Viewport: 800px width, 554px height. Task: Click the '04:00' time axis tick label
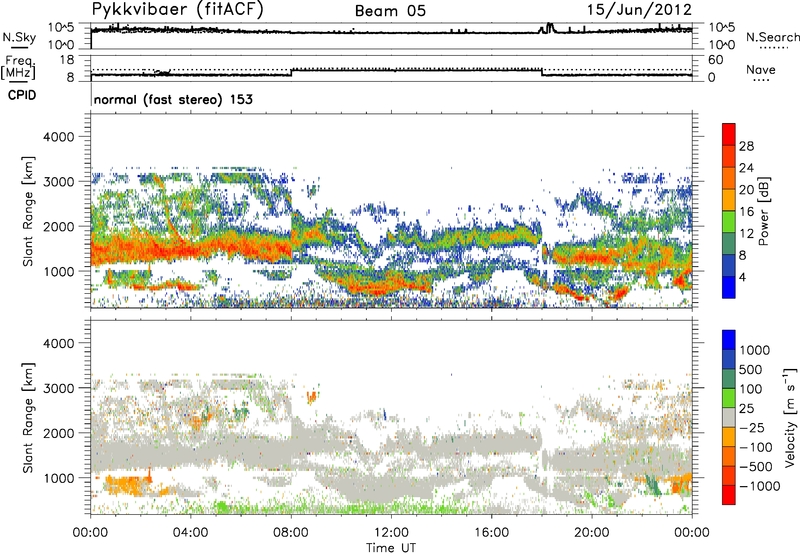coord(190,533)
